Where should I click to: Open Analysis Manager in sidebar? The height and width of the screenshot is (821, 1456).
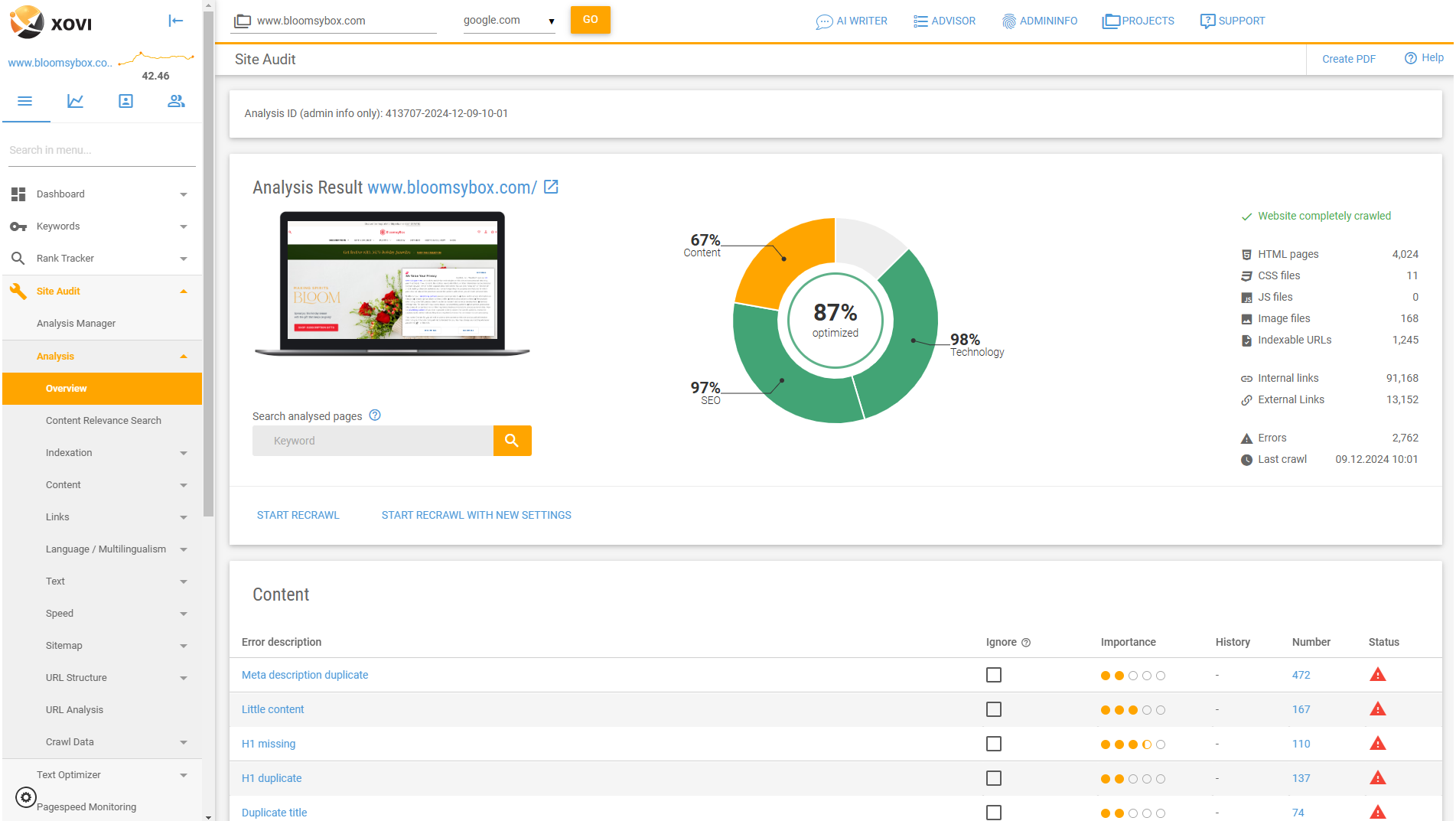76,324
